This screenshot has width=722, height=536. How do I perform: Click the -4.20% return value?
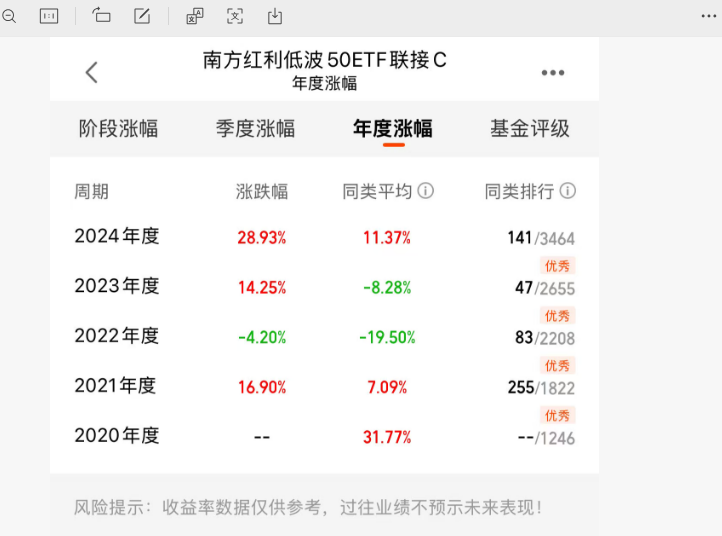(262, 337)
